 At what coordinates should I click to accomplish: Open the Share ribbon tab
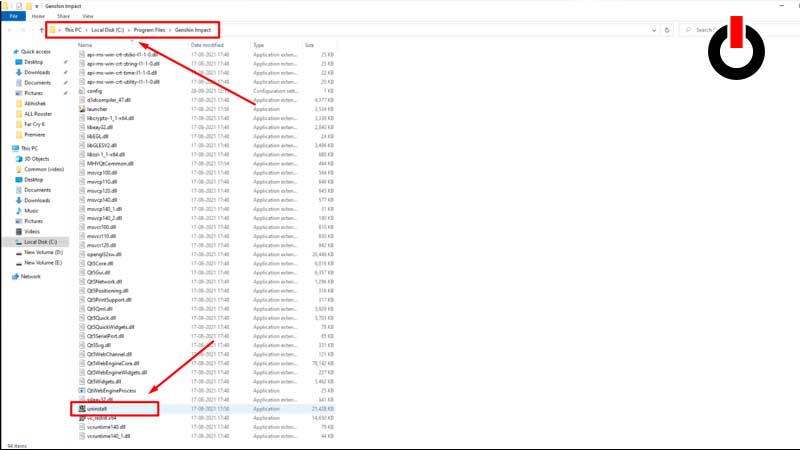pos(63,16)
